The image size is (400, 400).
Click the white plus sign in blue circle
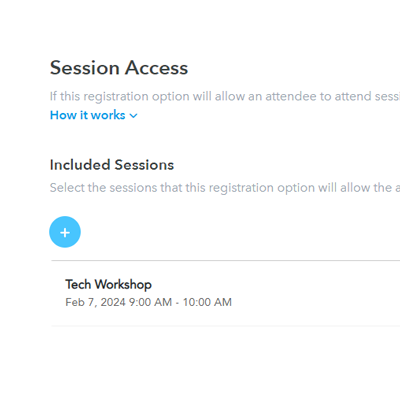point(65,232)
